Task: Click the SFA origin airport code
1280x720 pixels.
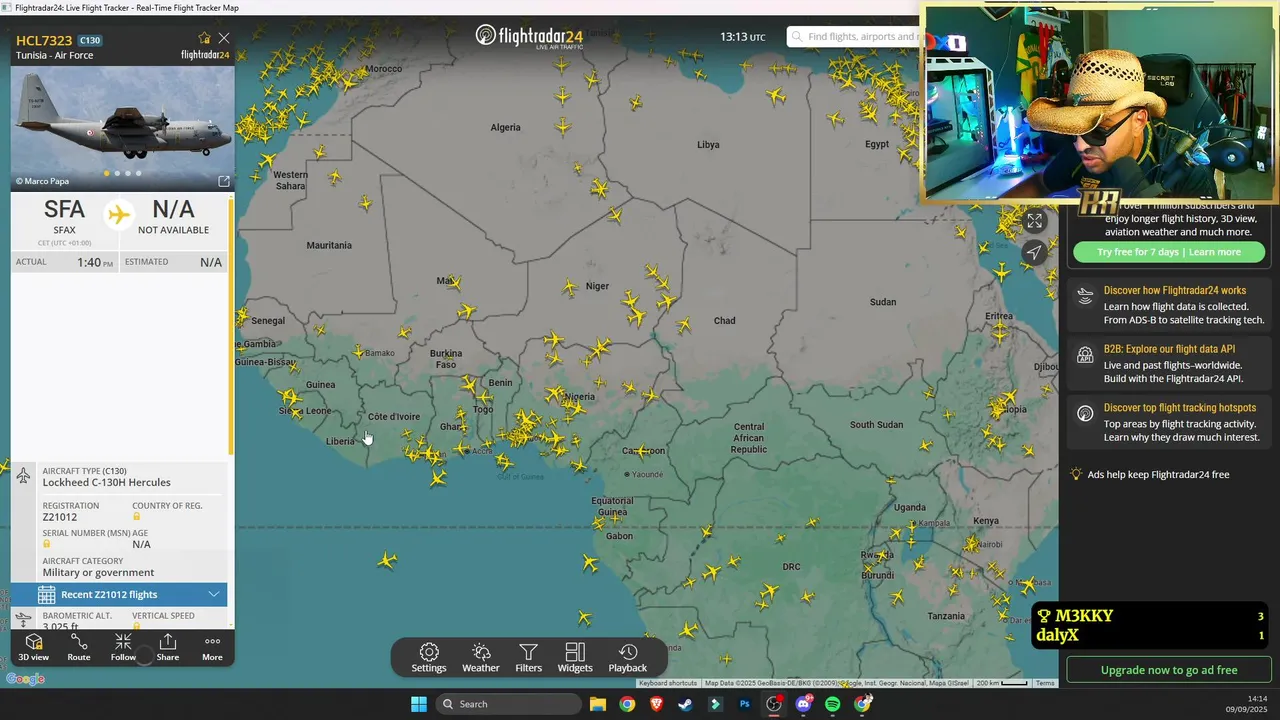Action: [x=64, y=210]
